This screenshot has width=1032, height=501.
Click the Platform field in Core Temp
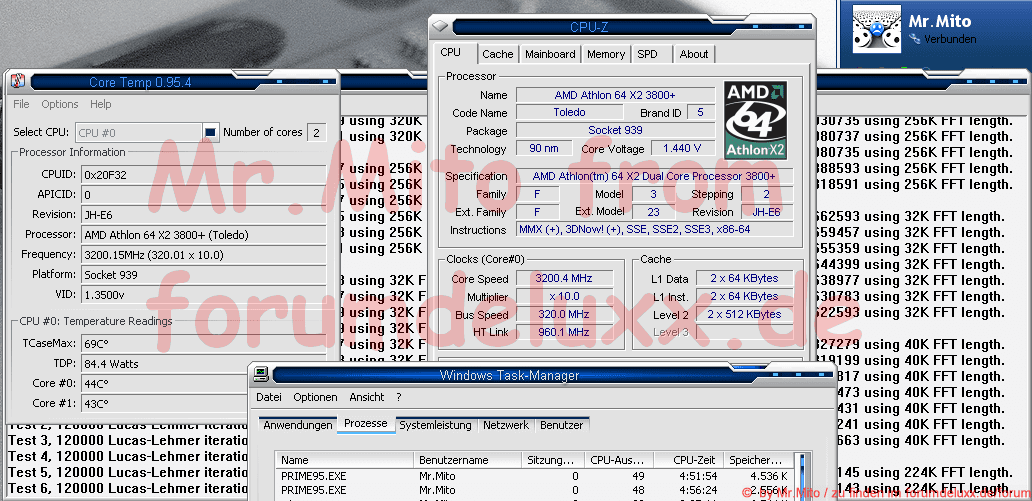pos(203,274)
